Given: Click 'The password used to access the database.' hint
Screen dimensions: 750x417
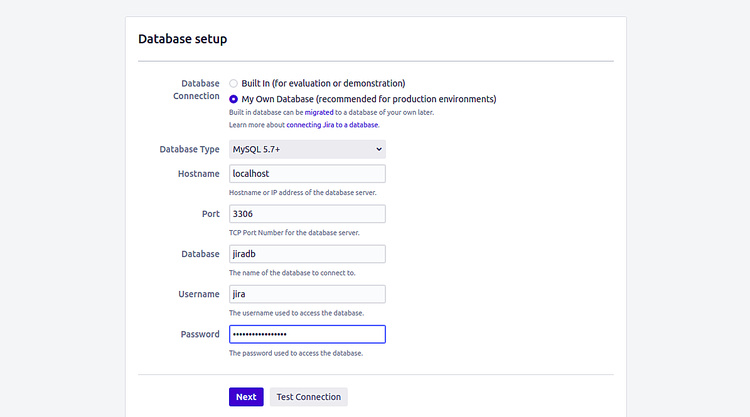Looking at the screenshot, I should click(x=296, y=353).
